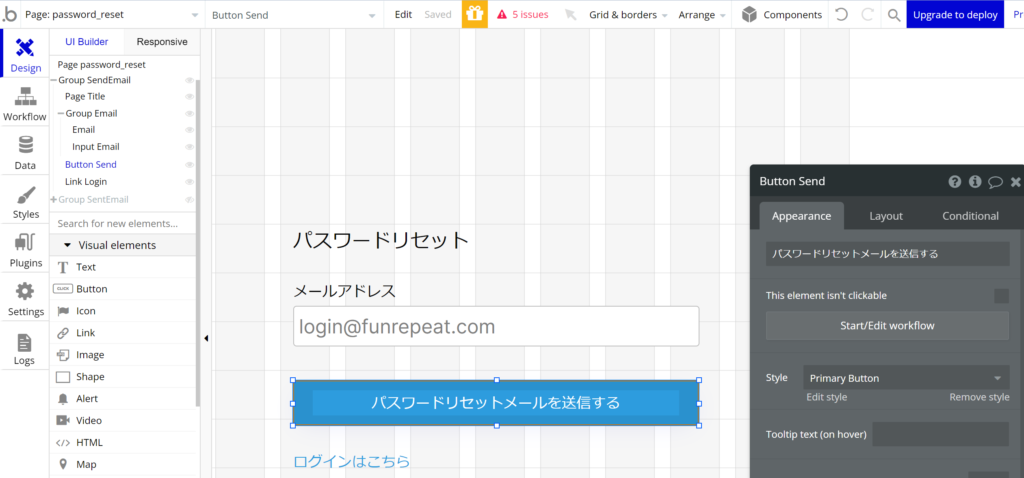Open Grid & borders dropdown
The height and width of the screenshot is (478, 1024).
point(628,14)
